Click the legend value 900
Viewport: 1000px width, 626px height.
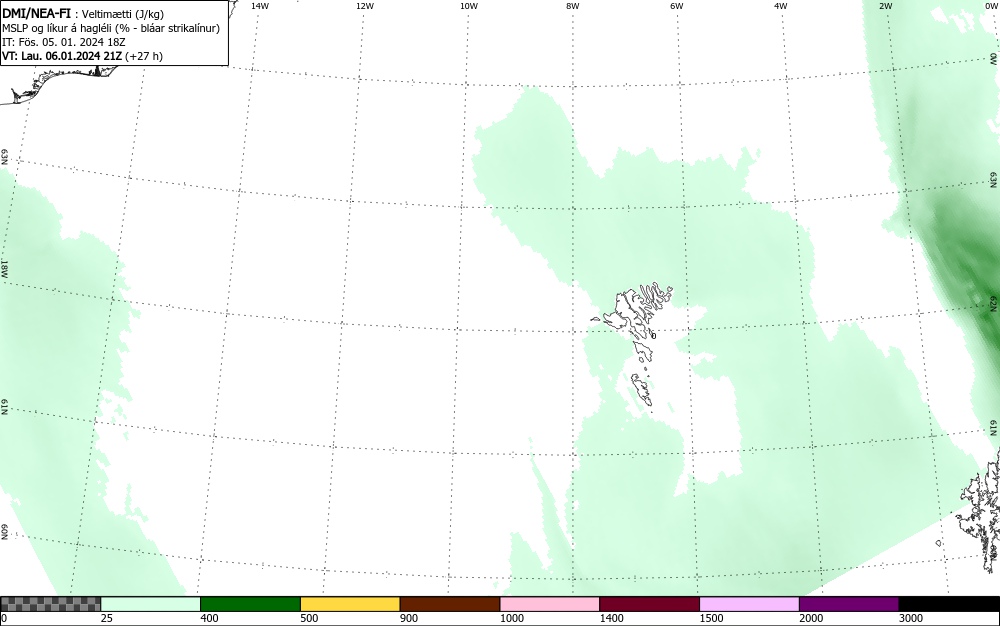pos(409,618)
